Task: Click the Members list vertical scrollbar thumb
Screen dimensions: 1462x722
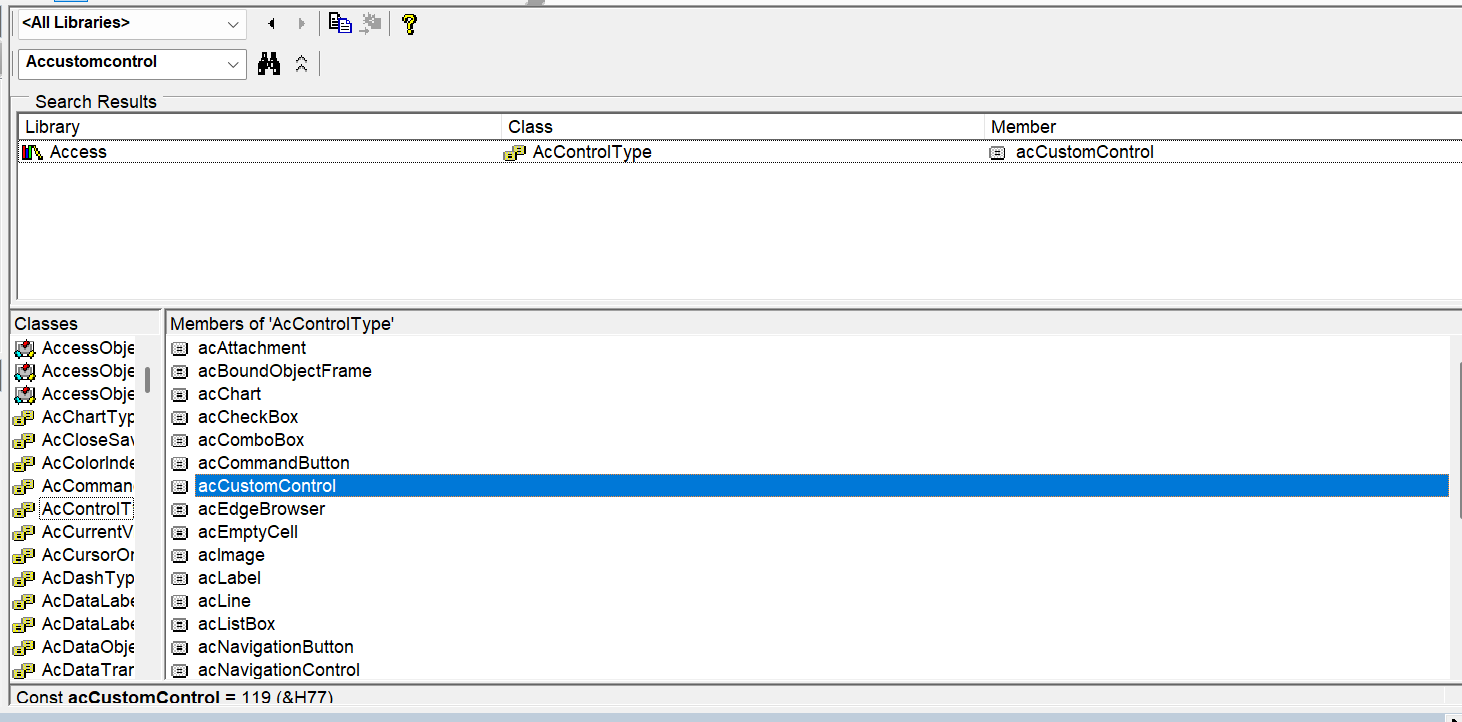Action: 1458,440
